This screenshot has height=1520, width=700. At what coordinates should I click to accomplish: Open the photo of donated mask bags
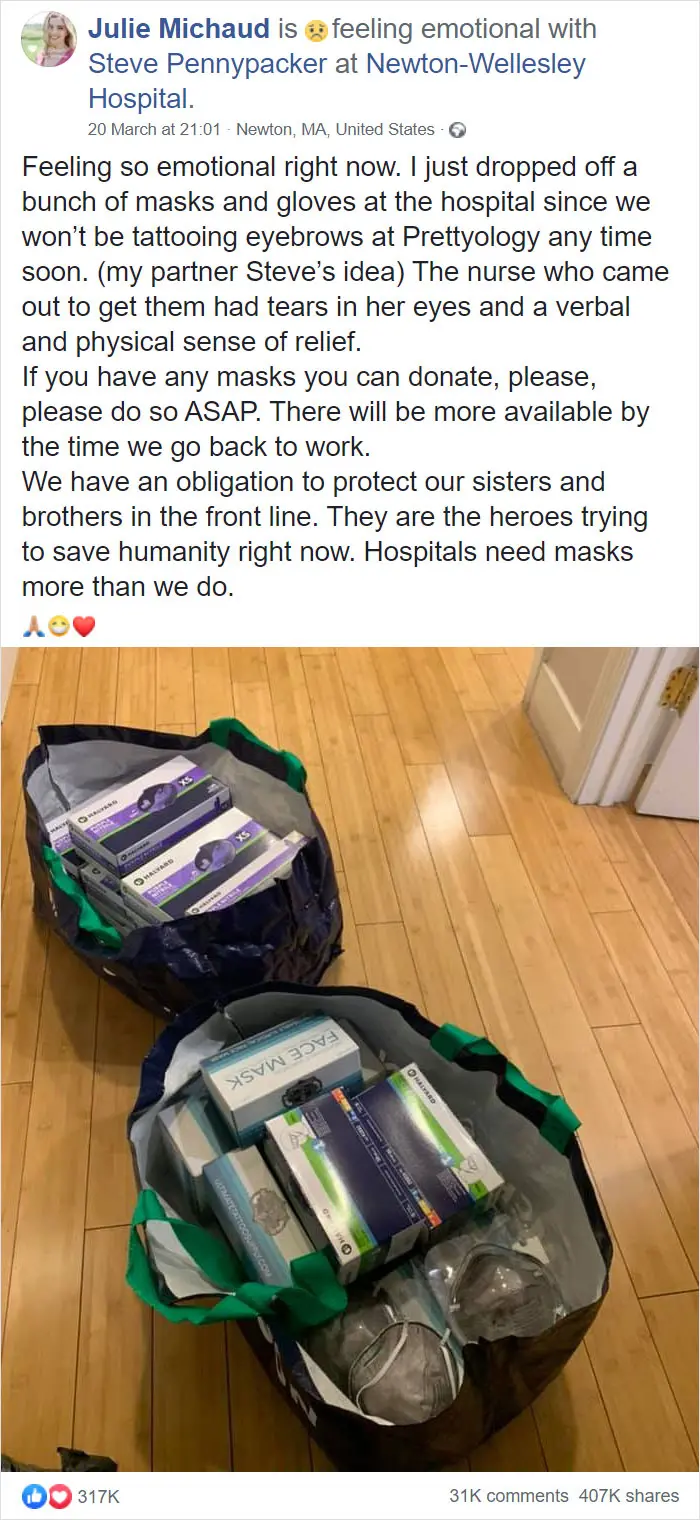coord(350,1059)
